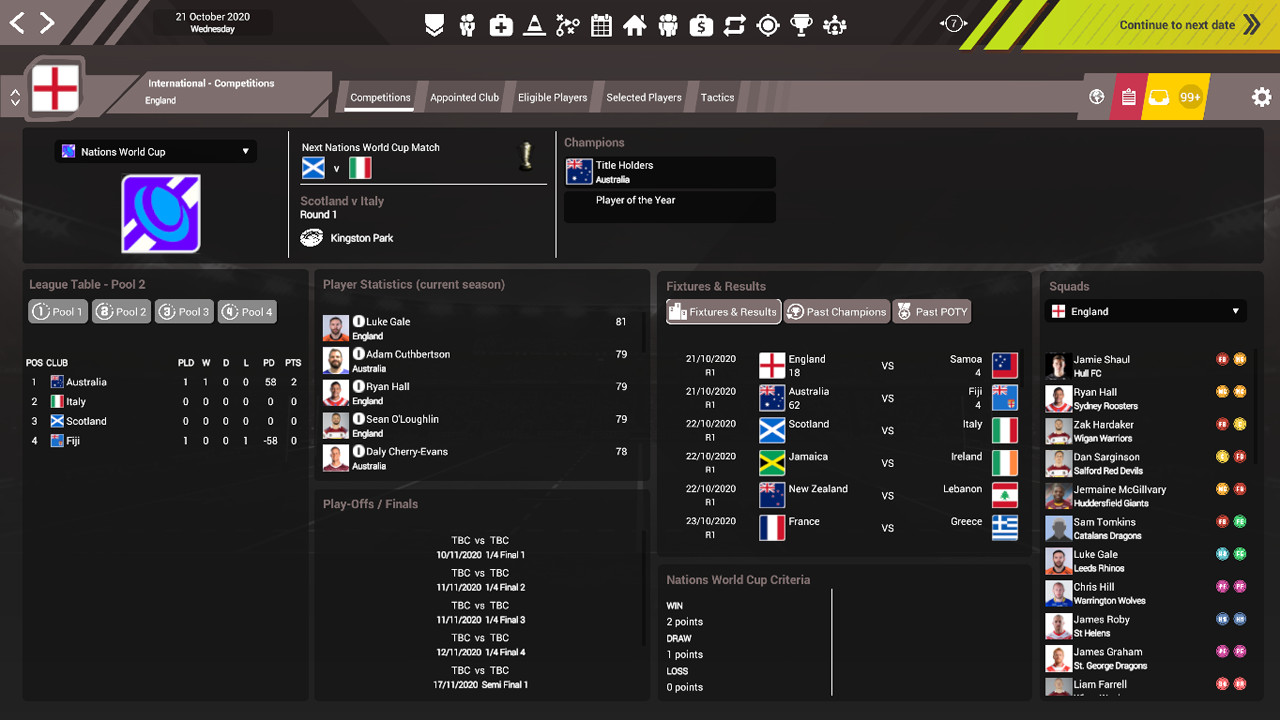1280x720 pixels.
Task: Open the Tactics tab
Action: [x=717, y=97]
